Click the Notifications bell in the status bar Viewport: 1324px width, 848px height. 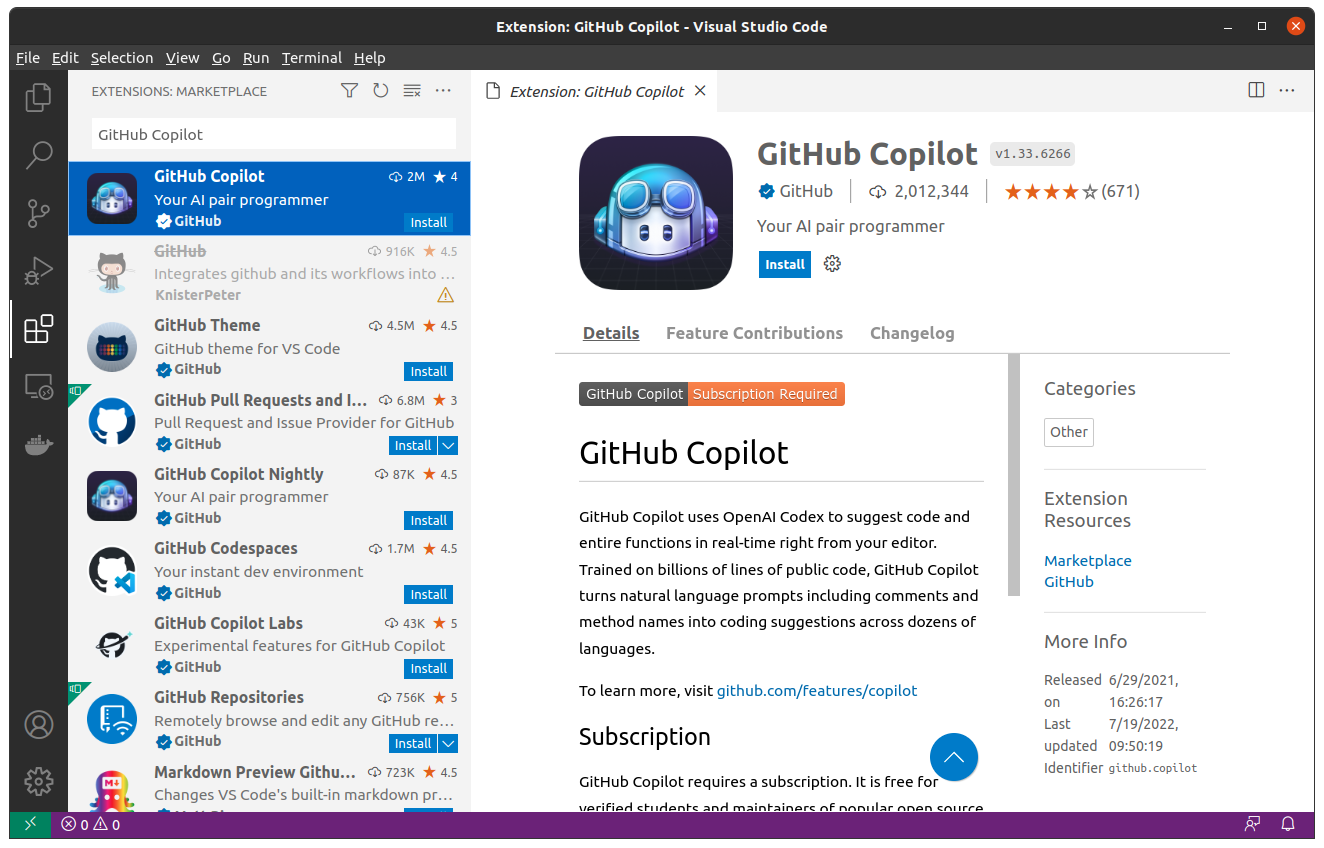[1288, 824]
